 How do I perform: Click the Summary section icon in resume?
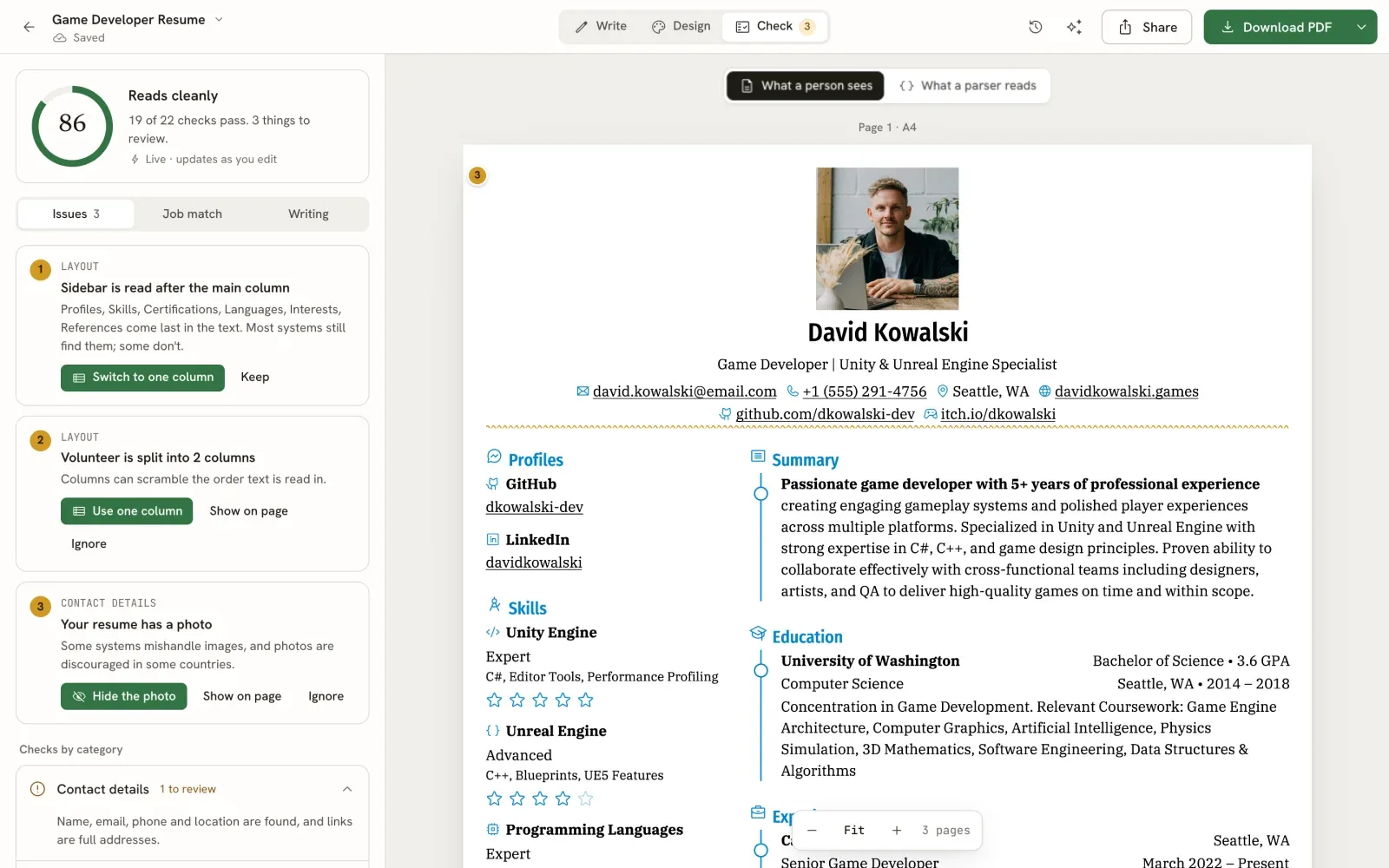click(x=758, y=457)
